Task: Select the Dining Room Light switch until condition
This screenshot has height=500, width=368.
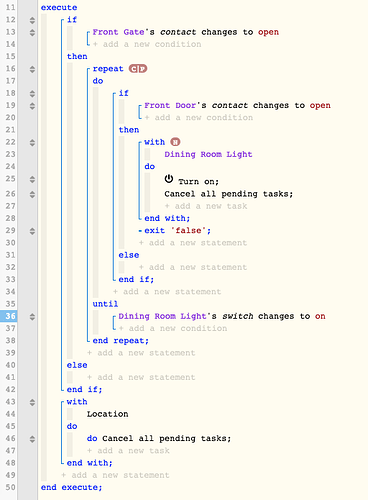Action: [222, 316]
